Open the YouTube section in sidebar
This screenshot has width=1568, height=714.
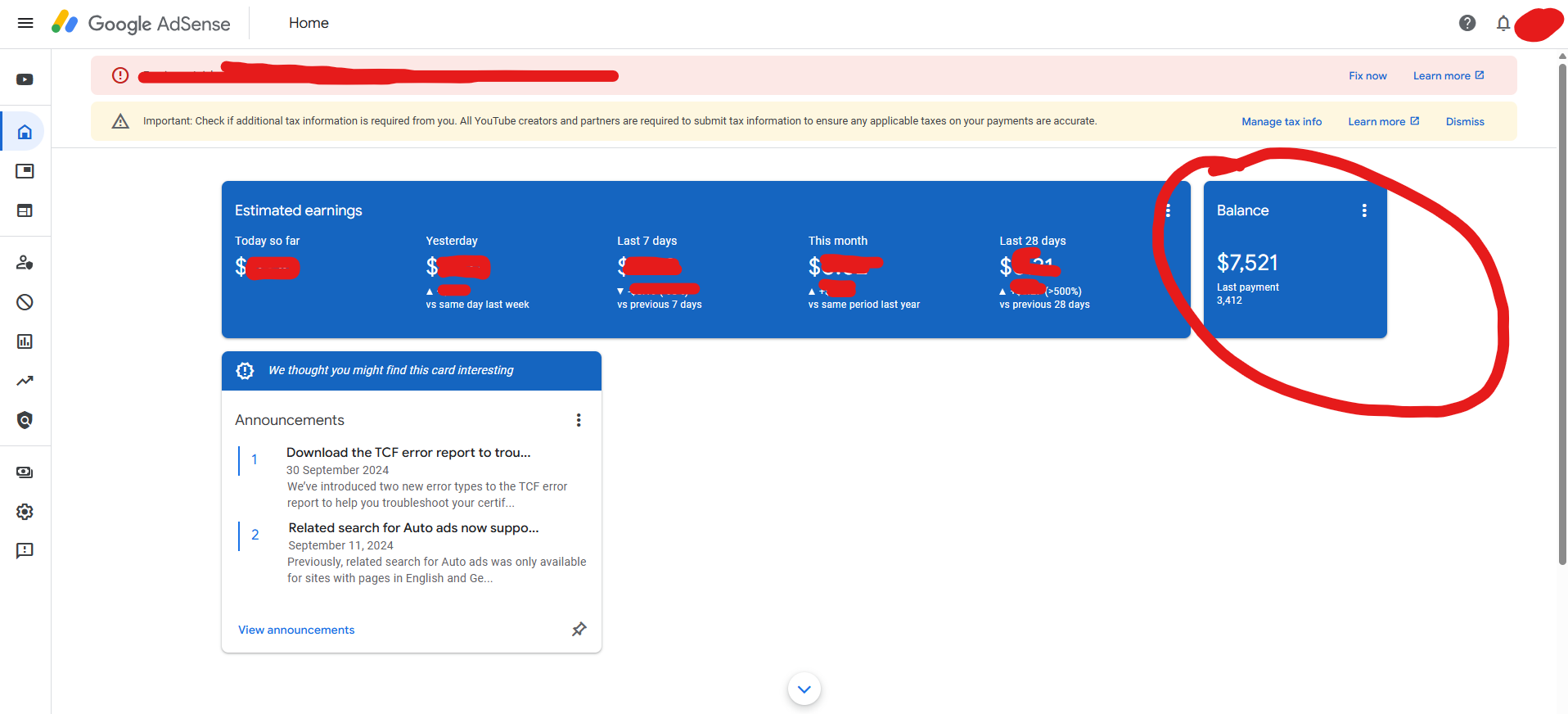click(x=25, y=79)
